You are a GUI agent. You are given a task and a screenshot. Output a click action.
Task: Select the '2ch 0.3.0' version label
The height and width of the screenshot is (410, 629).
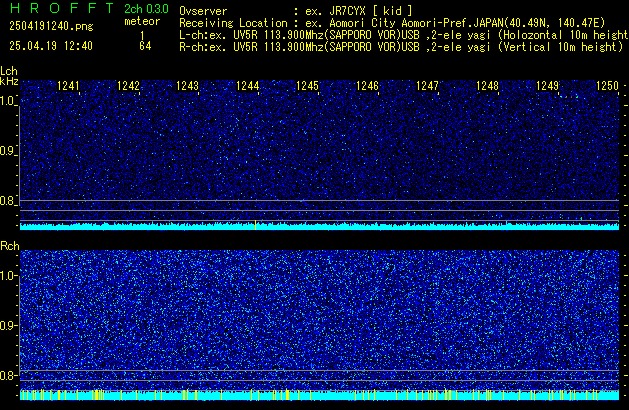click(x=146, y=9)
